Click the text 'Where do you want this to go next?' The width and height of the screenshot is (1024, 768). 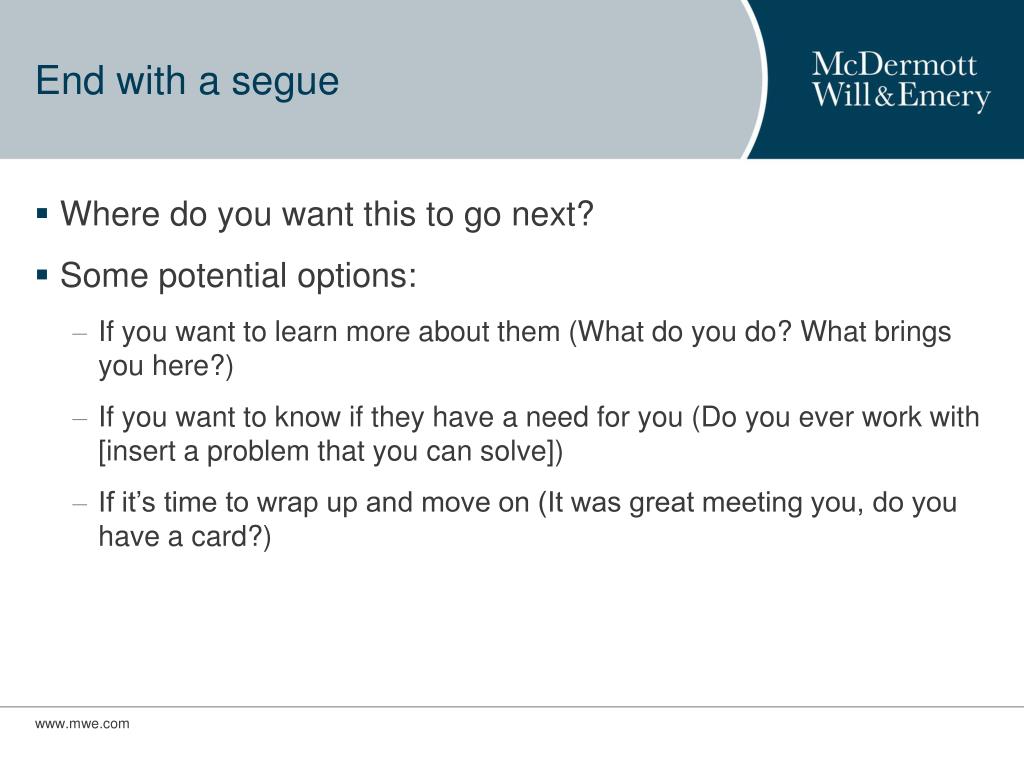pyautogui.click(x=327, y=214)
